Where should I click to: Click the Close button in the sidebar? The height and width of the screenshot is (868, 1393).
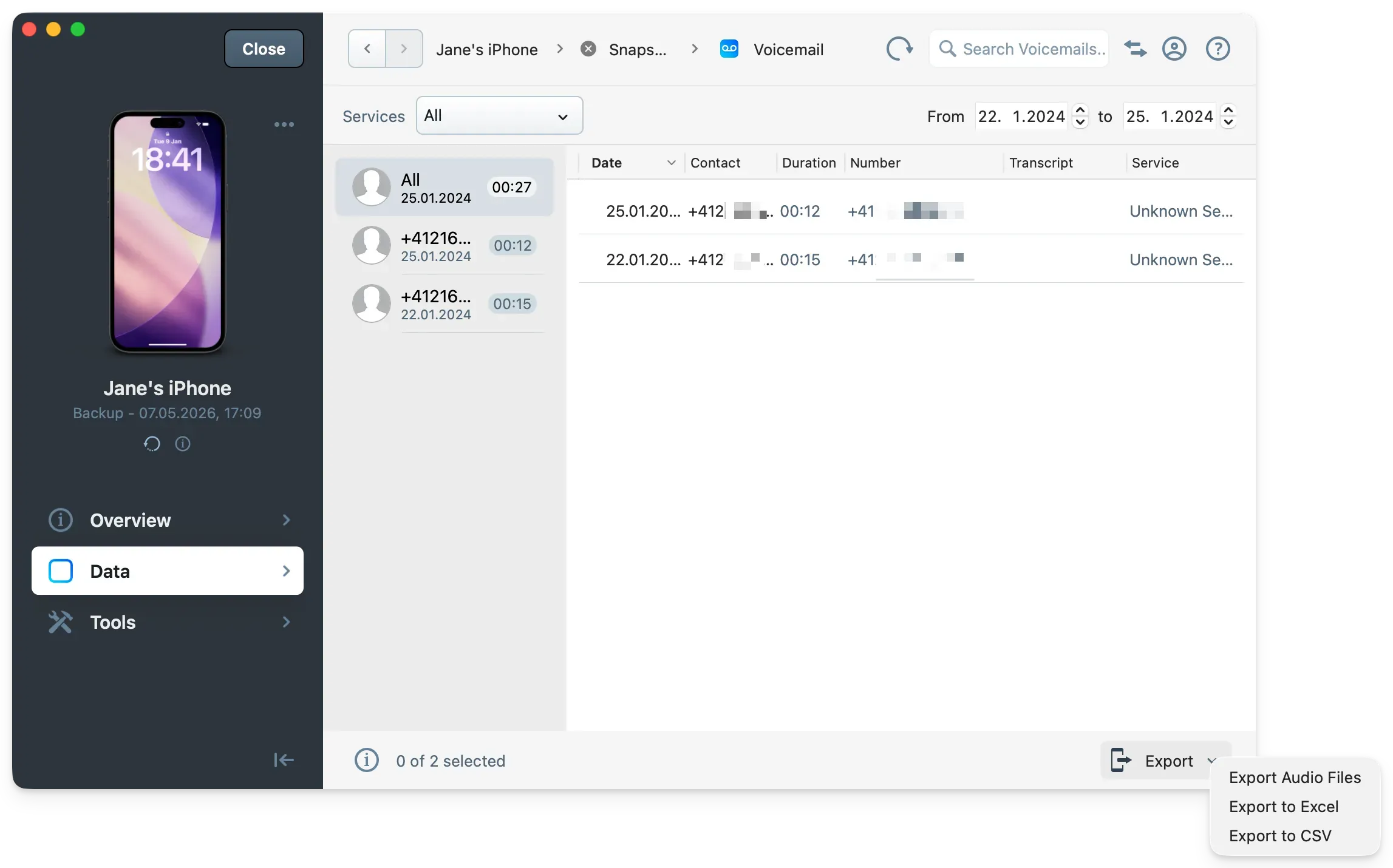click(264, 49)
